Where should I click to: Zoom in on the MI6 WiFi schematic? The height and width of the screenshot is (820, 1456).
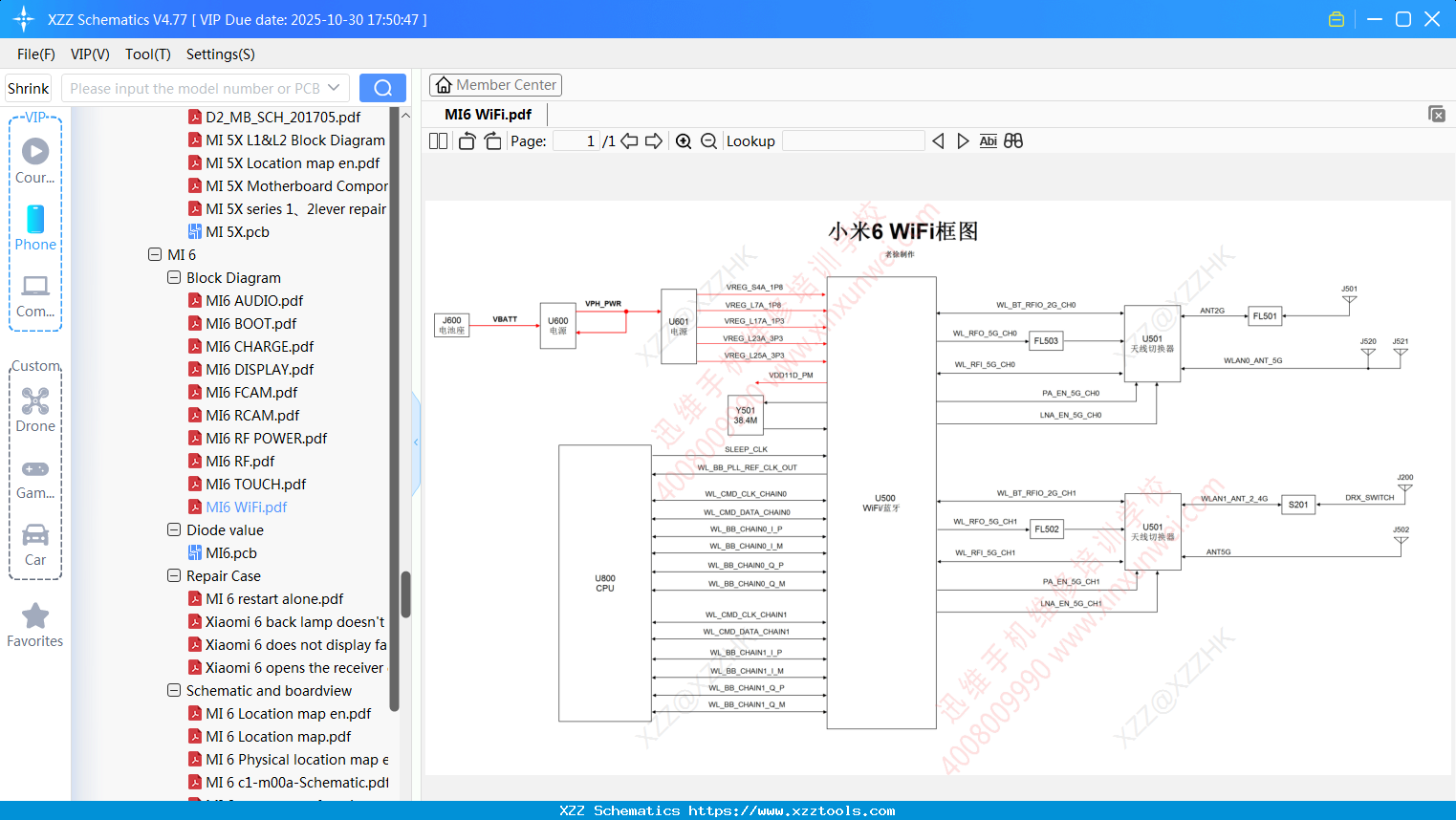[x=684, y=140]
